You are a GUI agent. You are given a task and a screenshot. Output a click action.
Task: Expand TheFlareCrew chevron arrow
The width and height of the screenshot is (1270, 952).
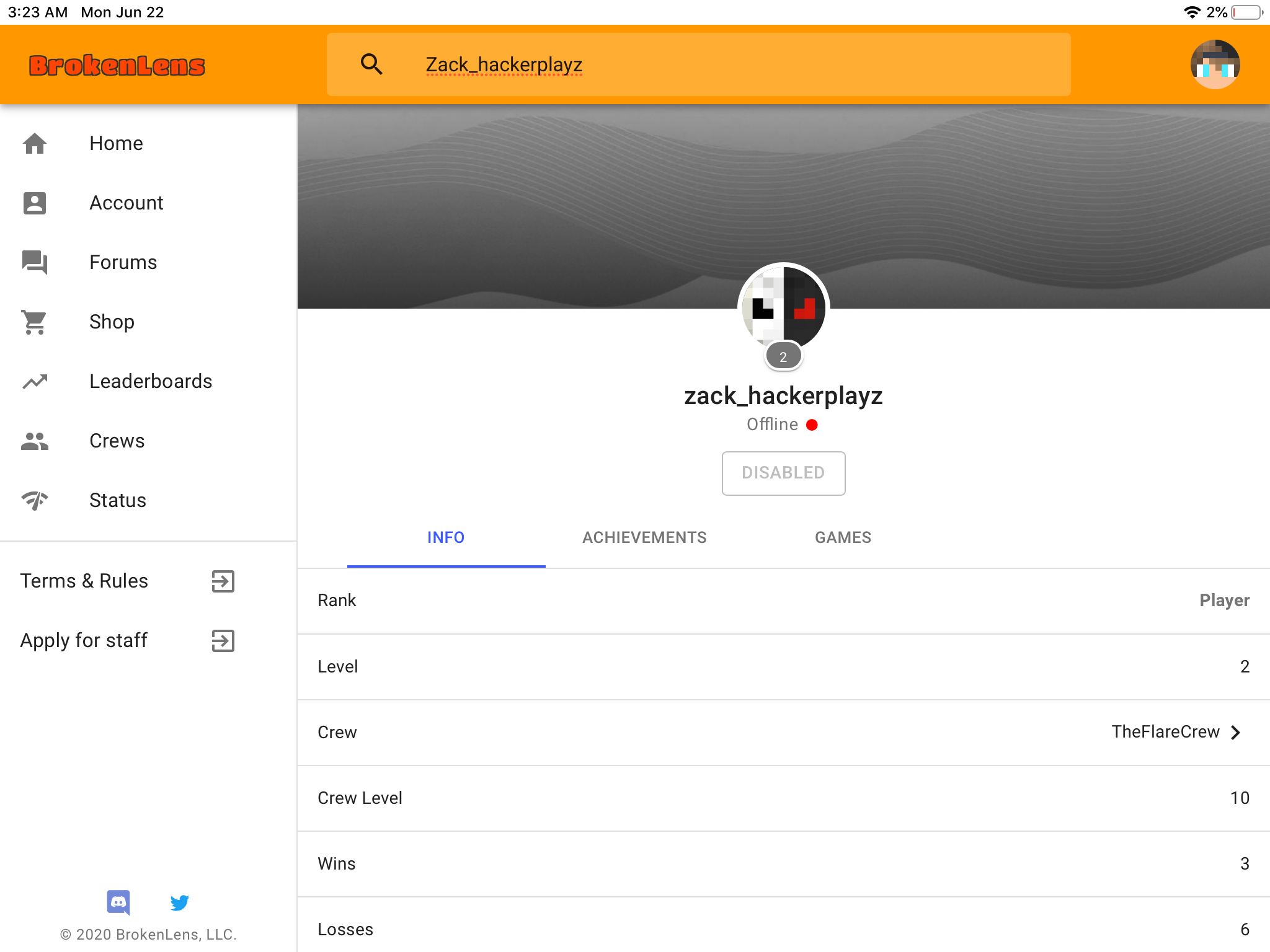(1235, 732)
